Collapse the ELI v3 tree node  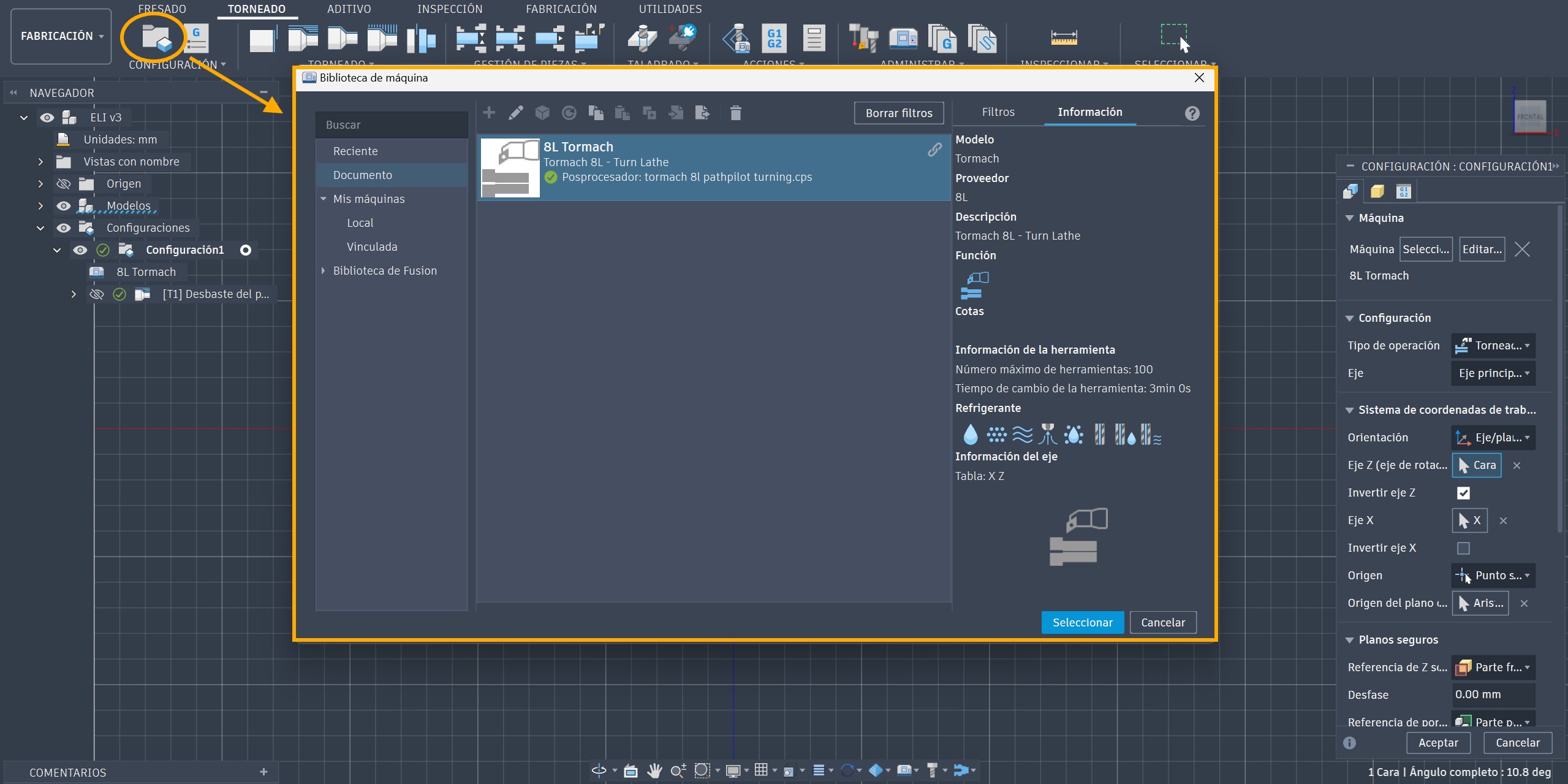24,117
